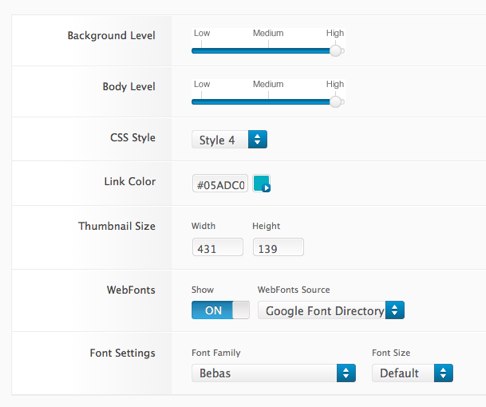Expand the WebFonts Source dropdown
This screenshot has height=407, width=486.
[331, 310]
